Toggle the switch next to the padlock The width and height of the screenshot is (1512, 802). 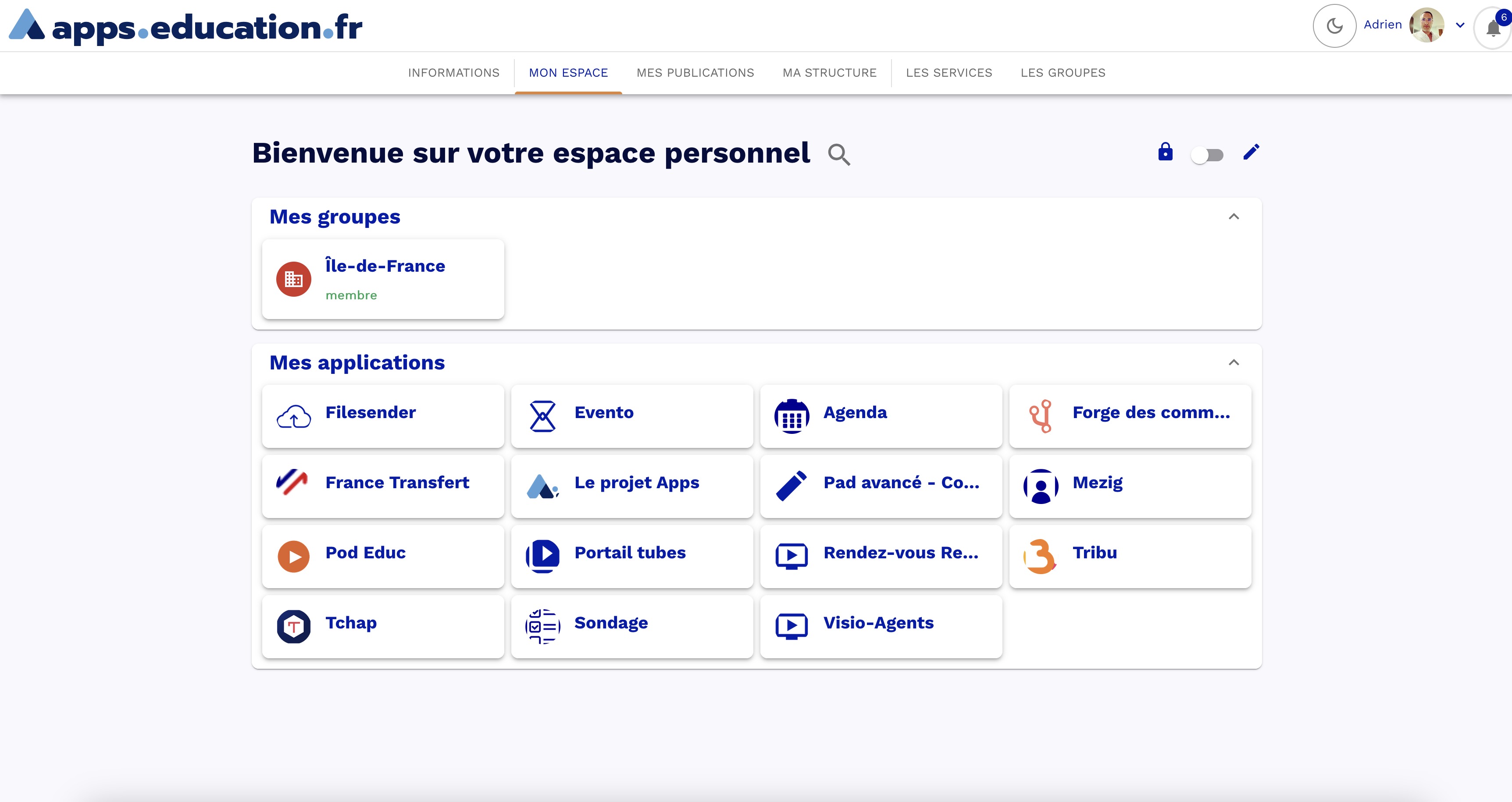tap(1207, 156)
